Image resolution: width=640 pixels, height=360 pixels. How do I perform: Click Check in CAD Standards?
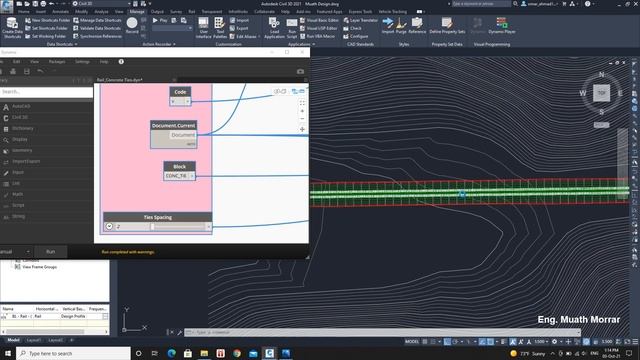click(353, 28)
